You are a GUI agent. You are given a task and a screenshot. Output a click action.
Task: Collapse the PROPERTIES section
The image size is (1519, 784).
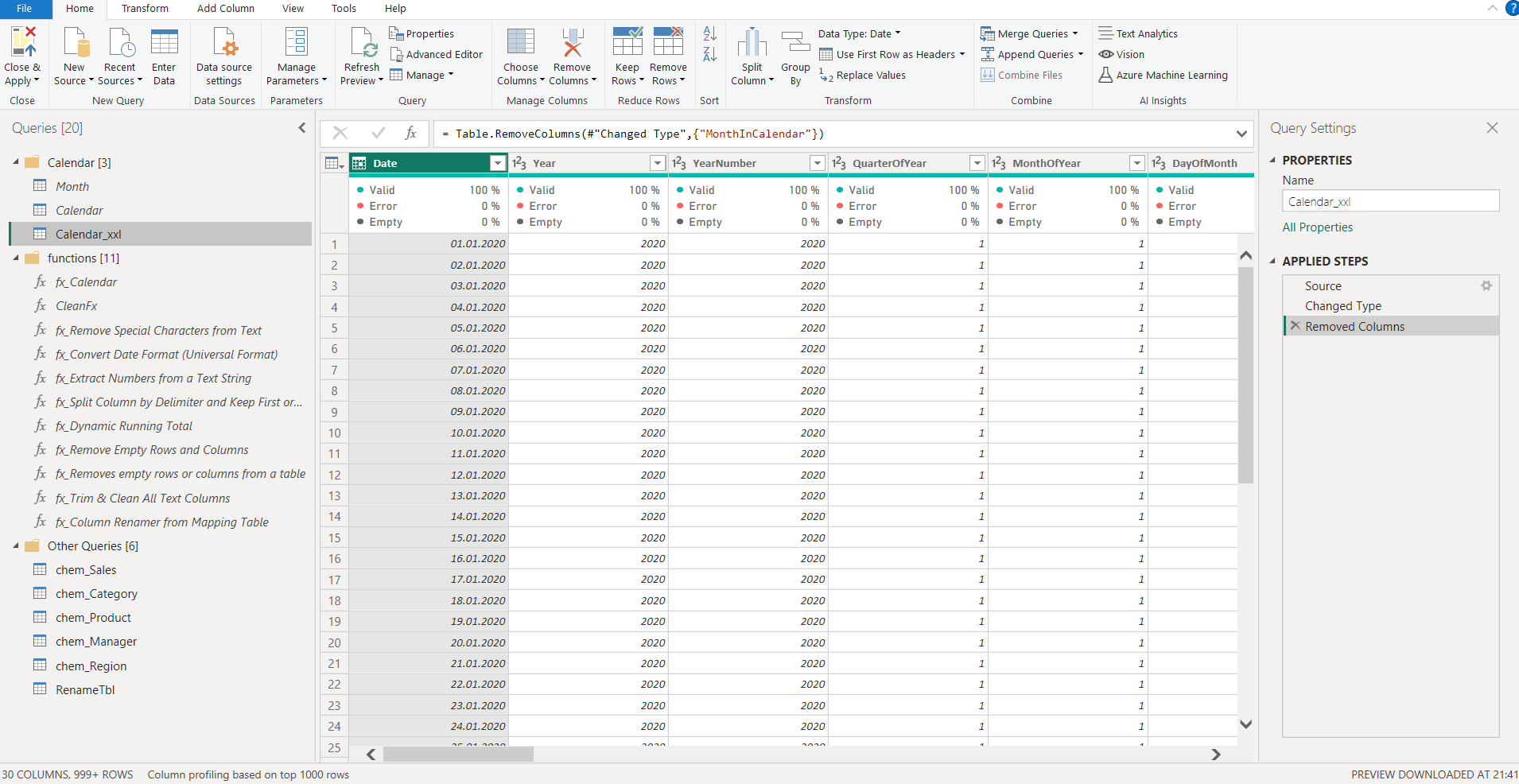[1272, 160]
